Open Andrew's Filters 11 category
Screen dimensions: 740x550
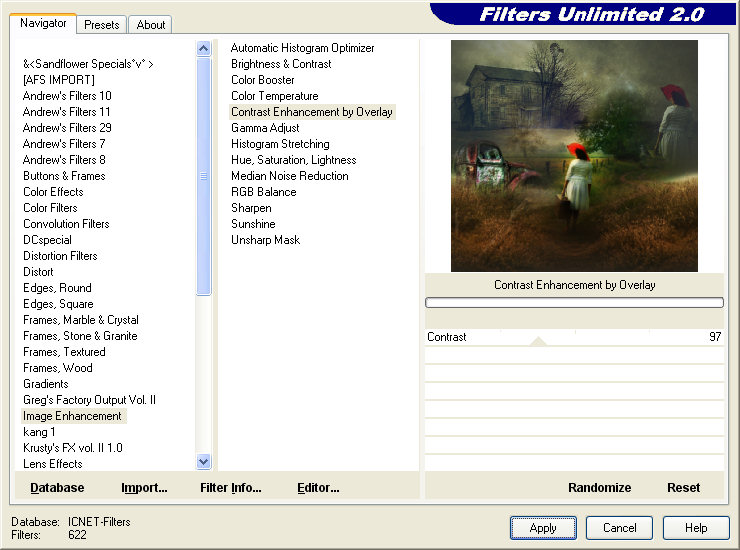67,112
